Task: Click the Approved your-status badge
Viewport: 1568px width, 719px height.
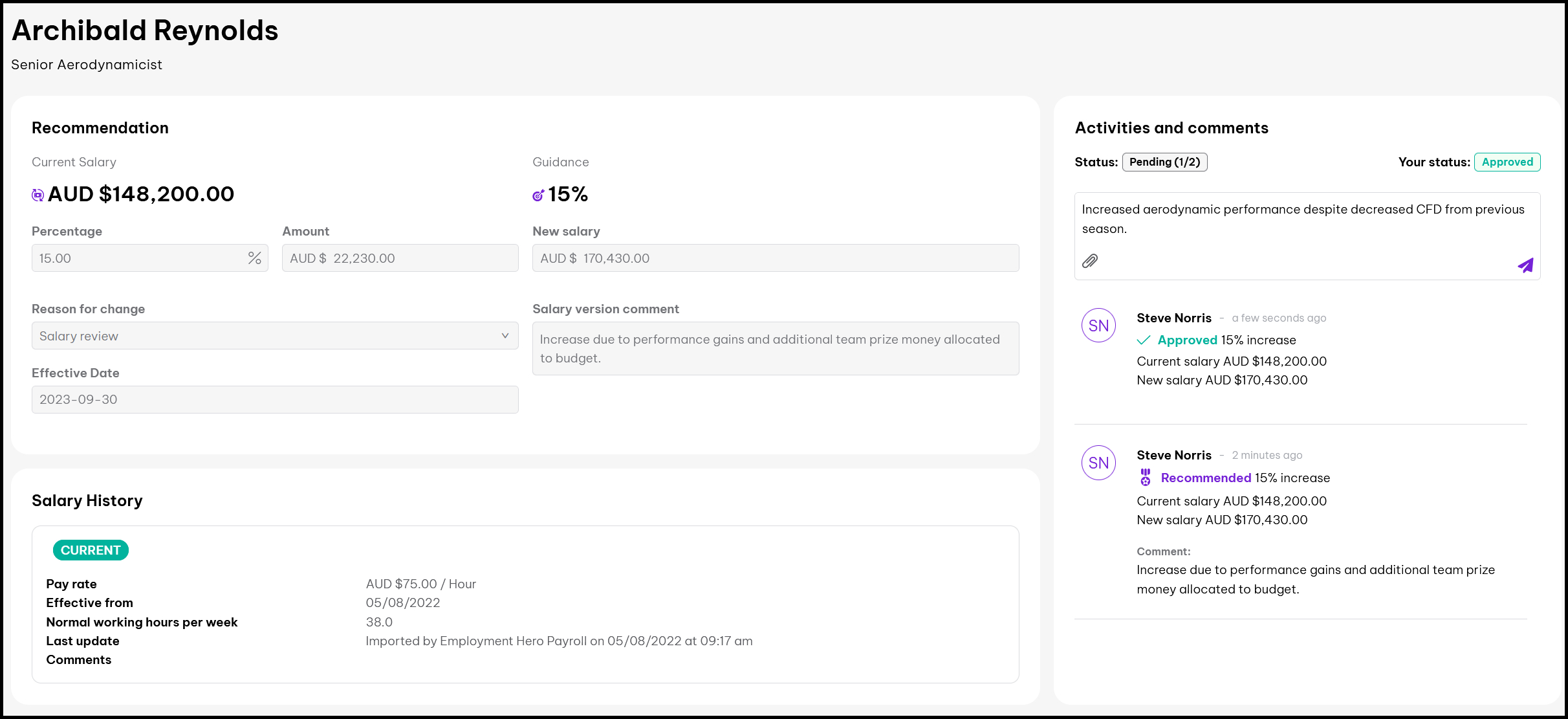Action: coord(1507,162)
